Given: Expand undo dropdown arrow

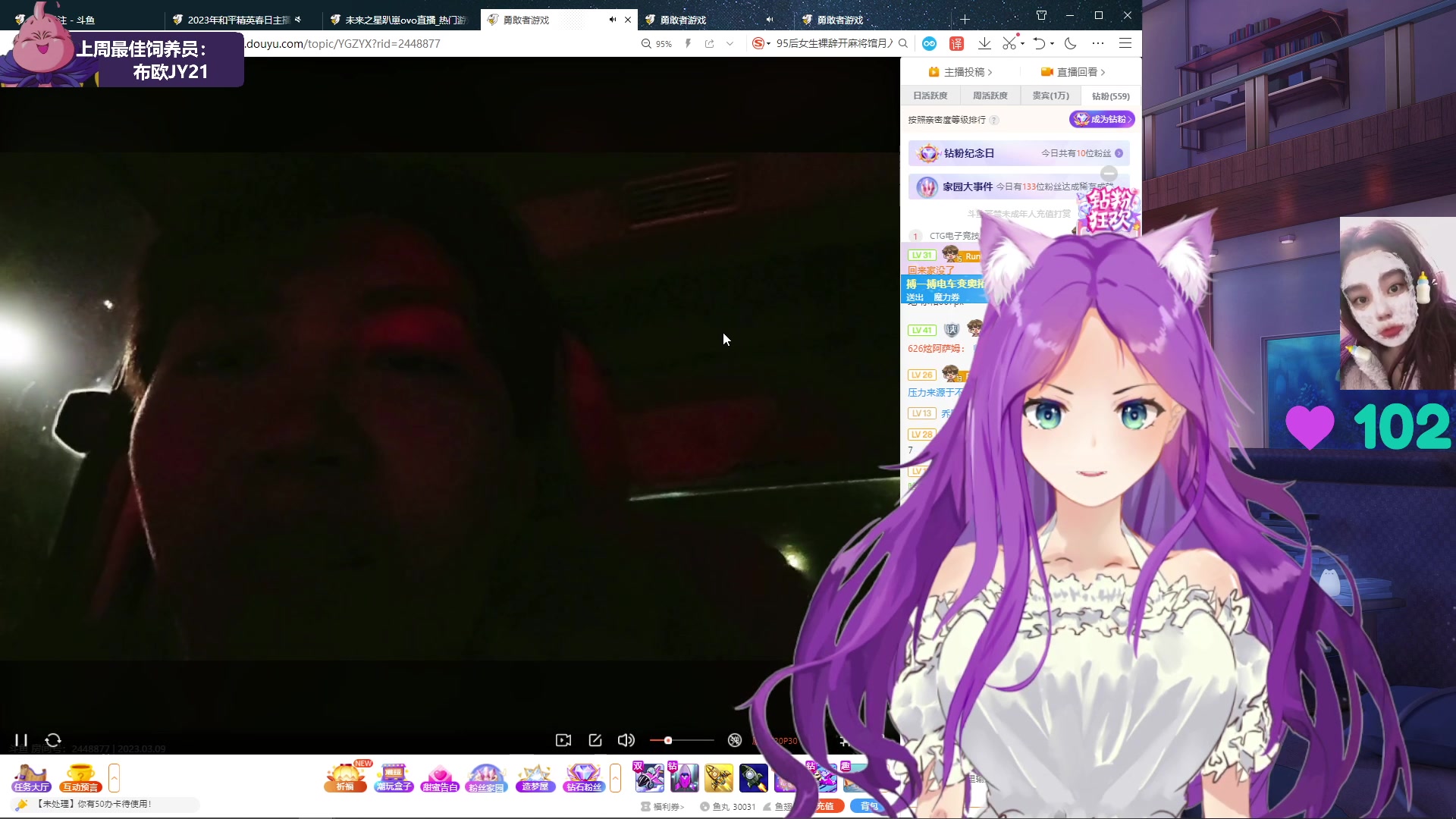Looking at the screenshot, I should 1053,44.
